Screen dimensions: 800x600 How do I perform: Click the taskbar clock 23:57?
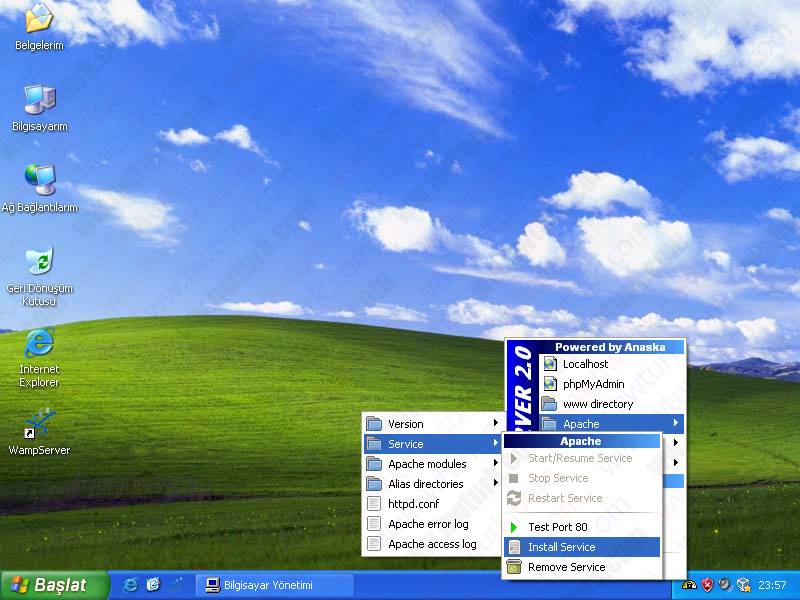pyautogui.click(x=772, y=585)
